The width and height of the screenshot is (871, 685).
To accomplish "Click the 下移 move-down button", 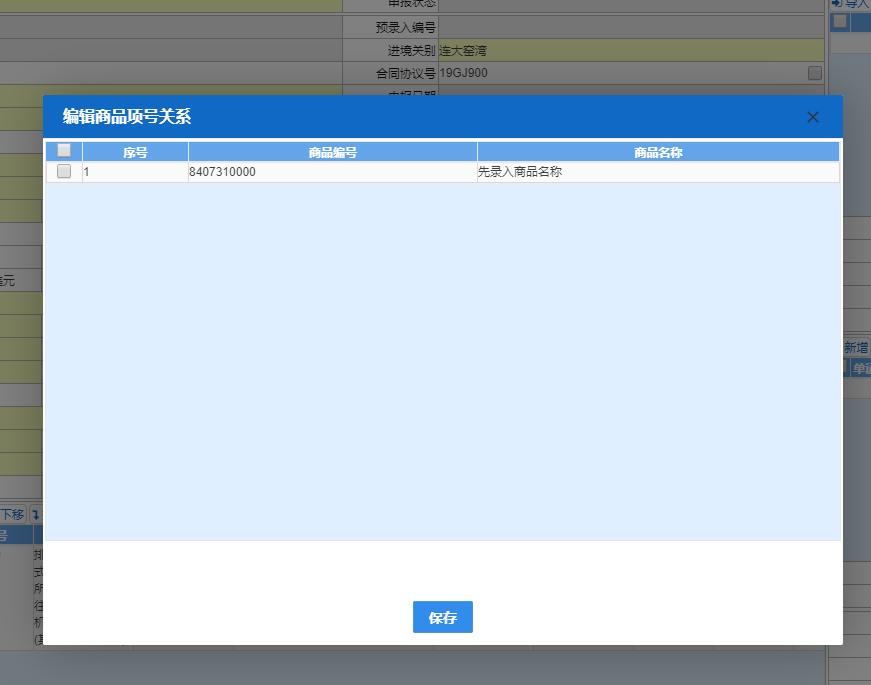I will (x=11, y=513).
